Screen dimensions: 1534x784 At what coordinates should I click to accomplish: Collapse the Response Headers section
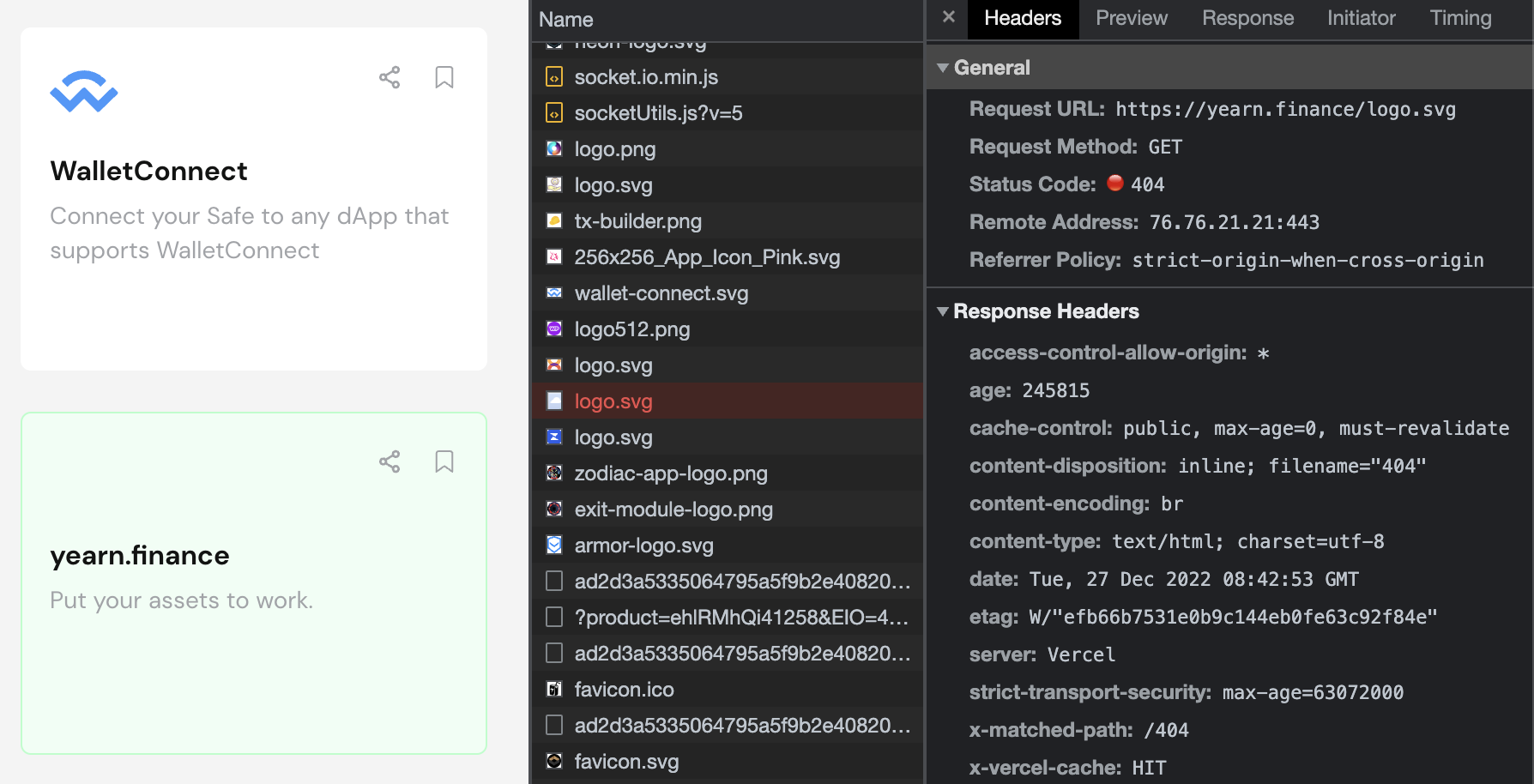[943, 311]
